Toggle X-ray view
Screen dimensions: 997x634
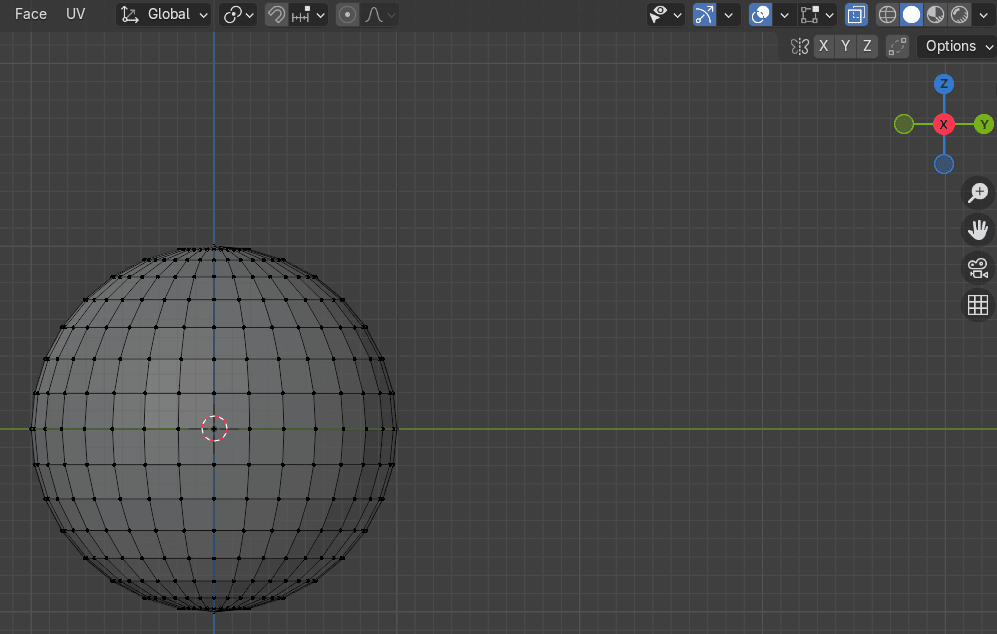(x=856, y=14)
